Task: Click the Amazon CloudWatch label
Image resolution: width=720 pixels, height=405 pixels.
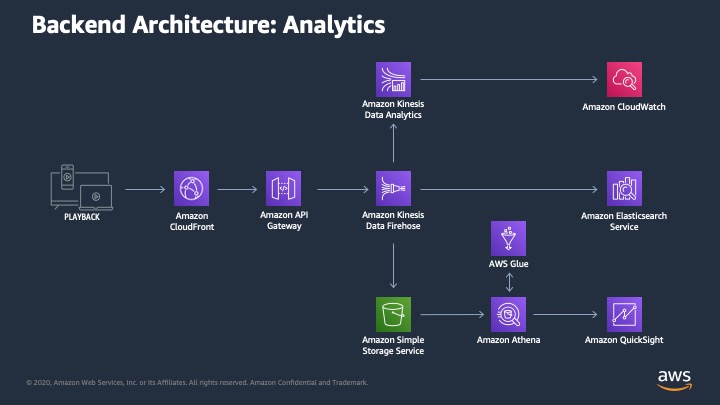Action: (624, 107)
